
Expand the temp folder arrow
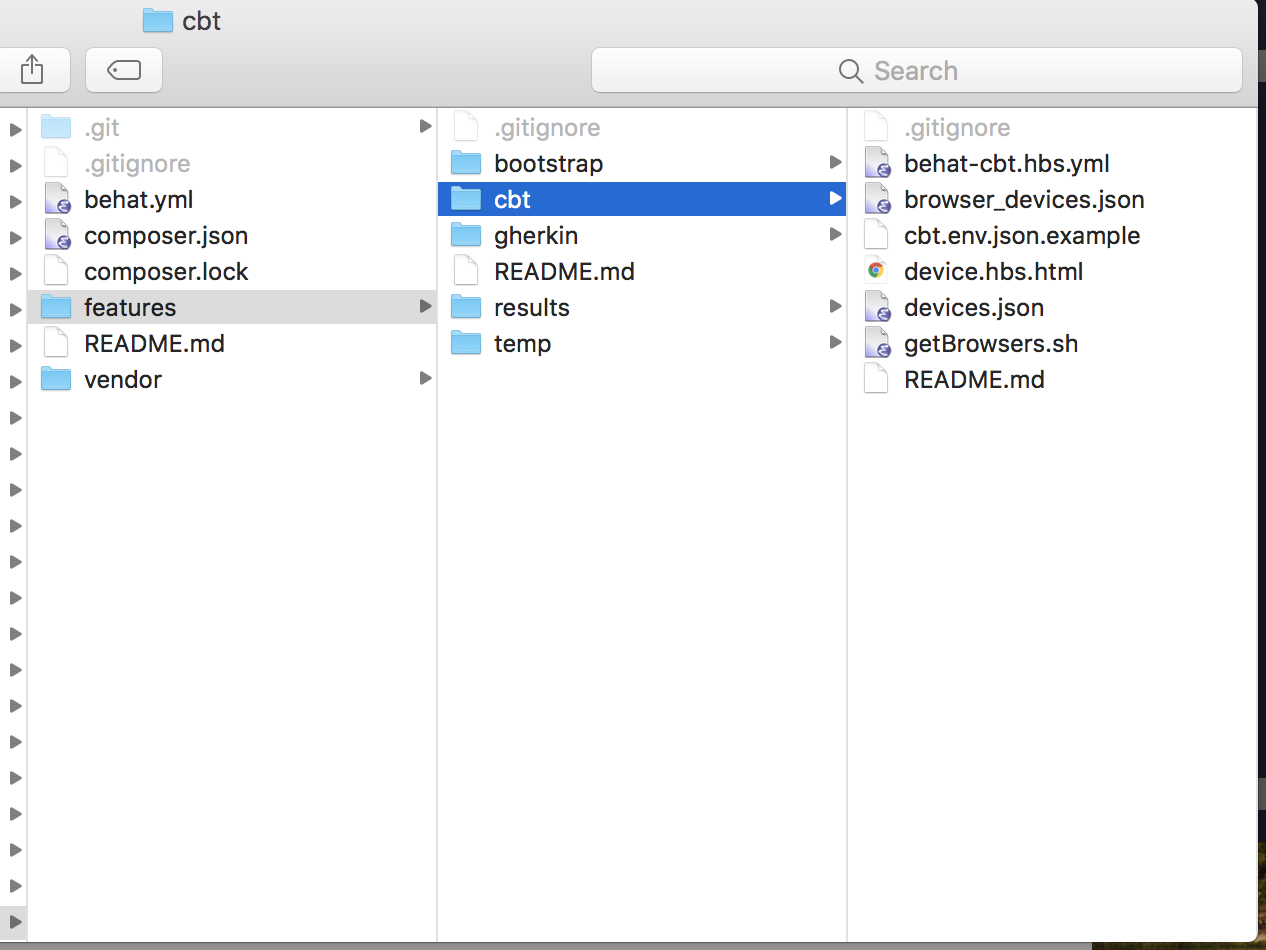(x=835, y=342)
